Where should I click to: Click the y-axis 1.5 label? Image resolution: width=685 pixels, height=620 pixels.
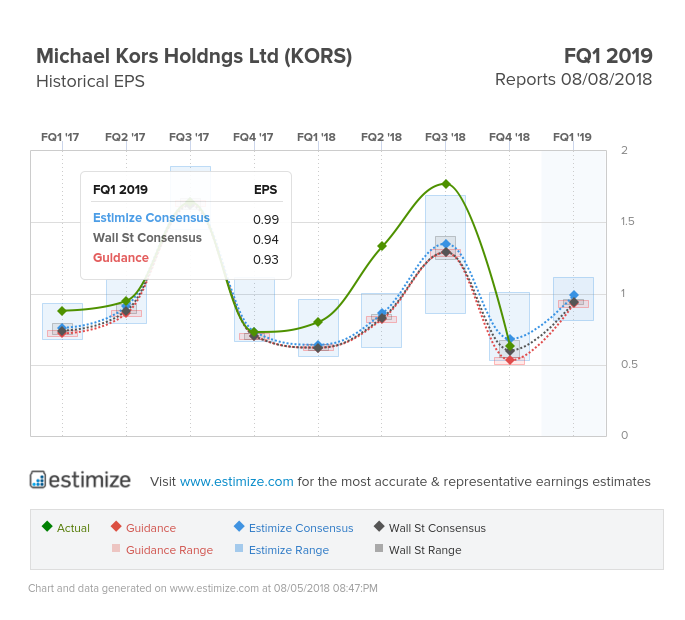point(627,222)
